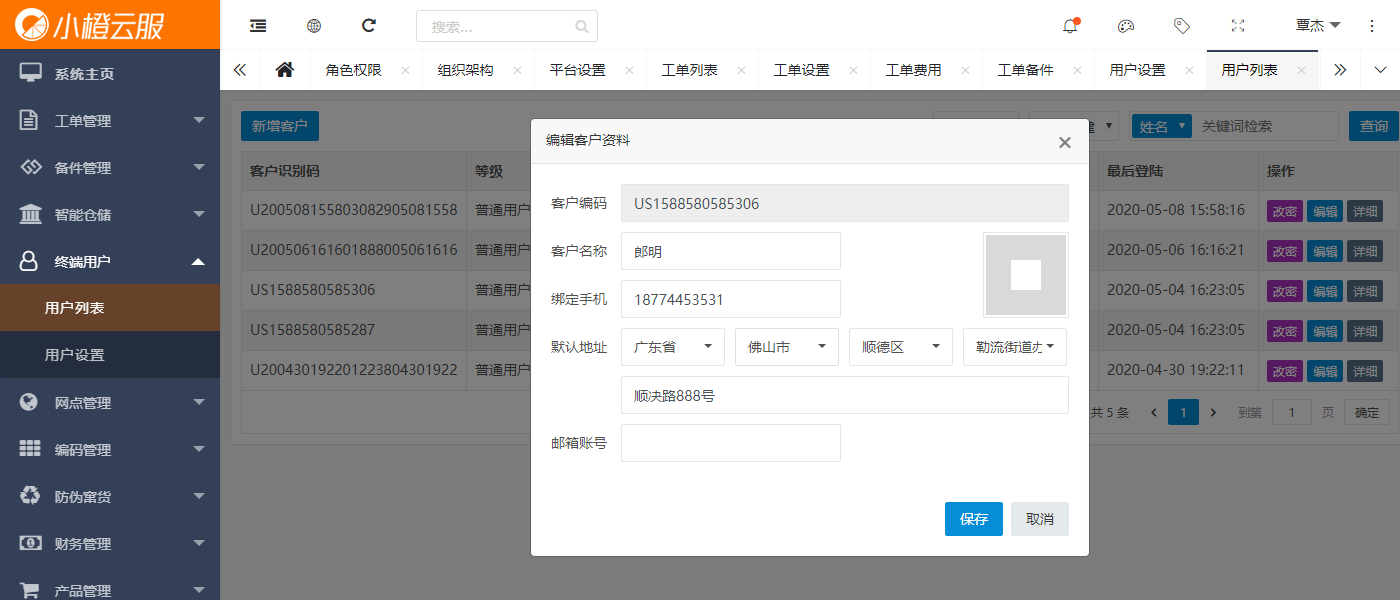The width and height of the screenshot is (1400, 600).
Task: Click the 系统主页 monitor icon
Action: [31, 73]
